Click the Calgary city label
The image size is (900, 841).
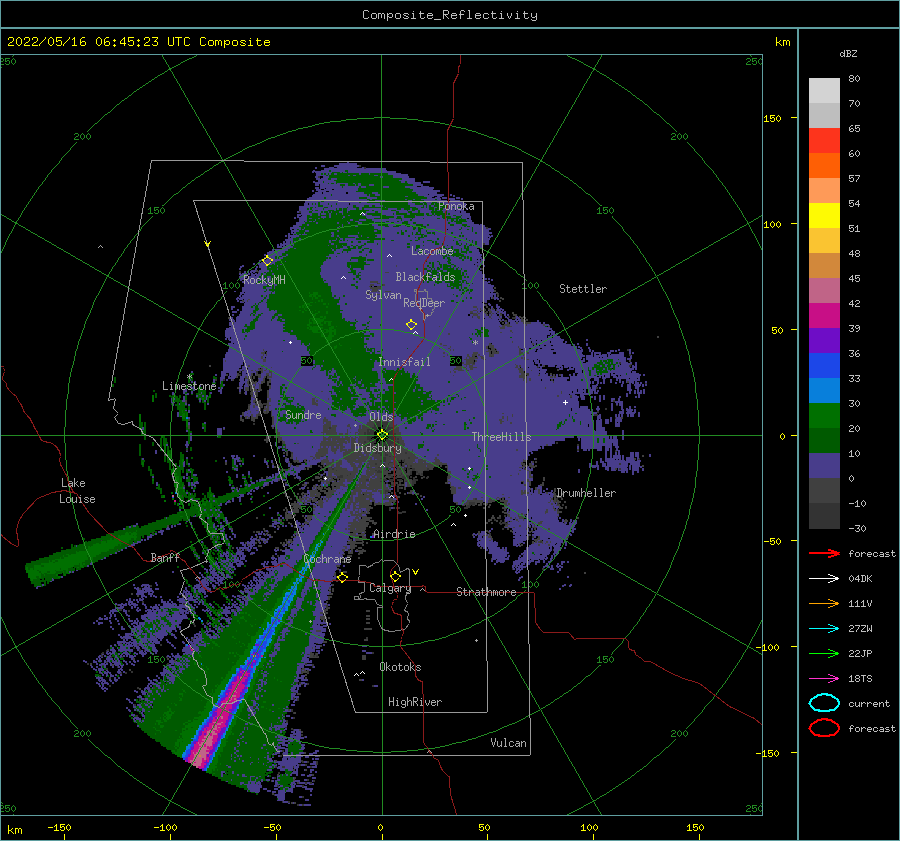tap(390, 588)
